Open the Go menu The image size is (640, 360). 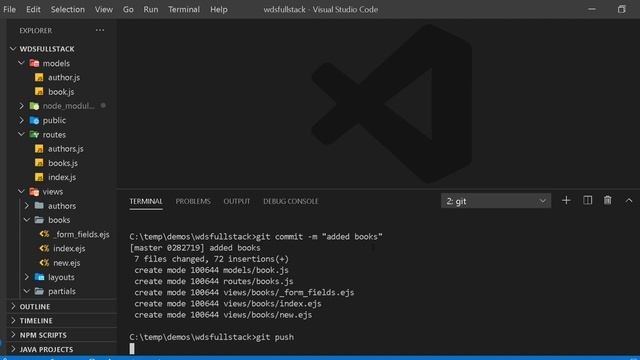(x=128, y=9)
